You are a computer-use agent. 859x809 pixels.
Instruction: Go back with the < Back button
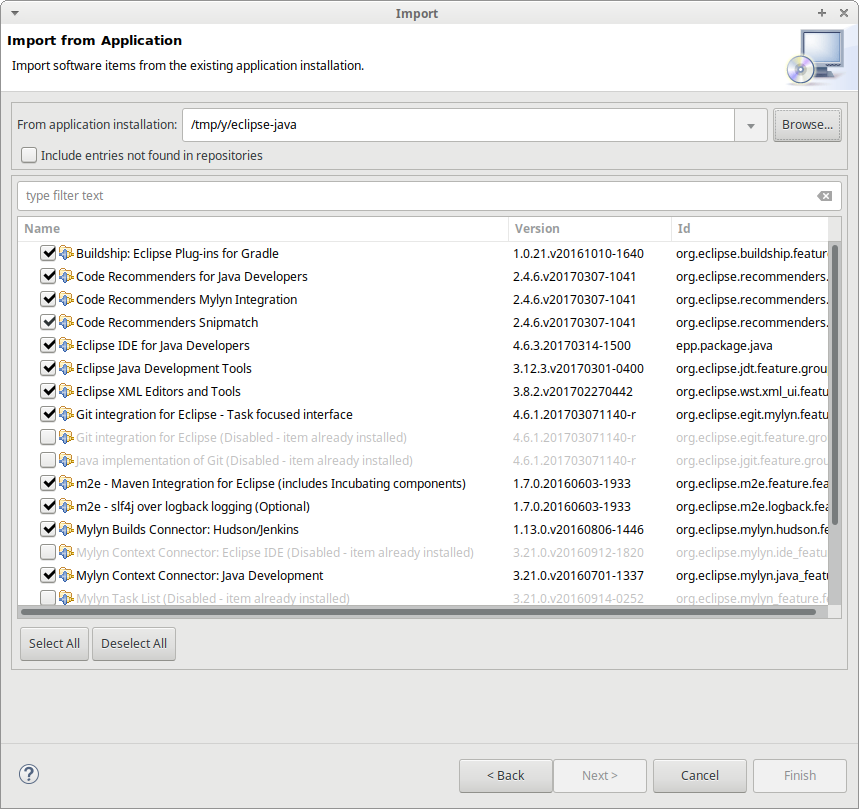pos(506,776)
